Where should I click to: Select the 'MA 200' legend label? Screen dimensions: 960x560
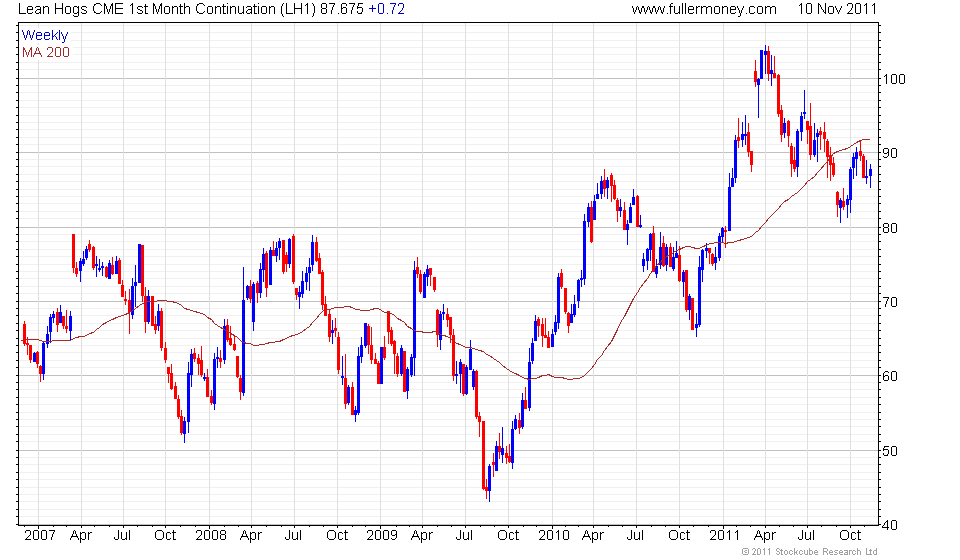[46, 53]
